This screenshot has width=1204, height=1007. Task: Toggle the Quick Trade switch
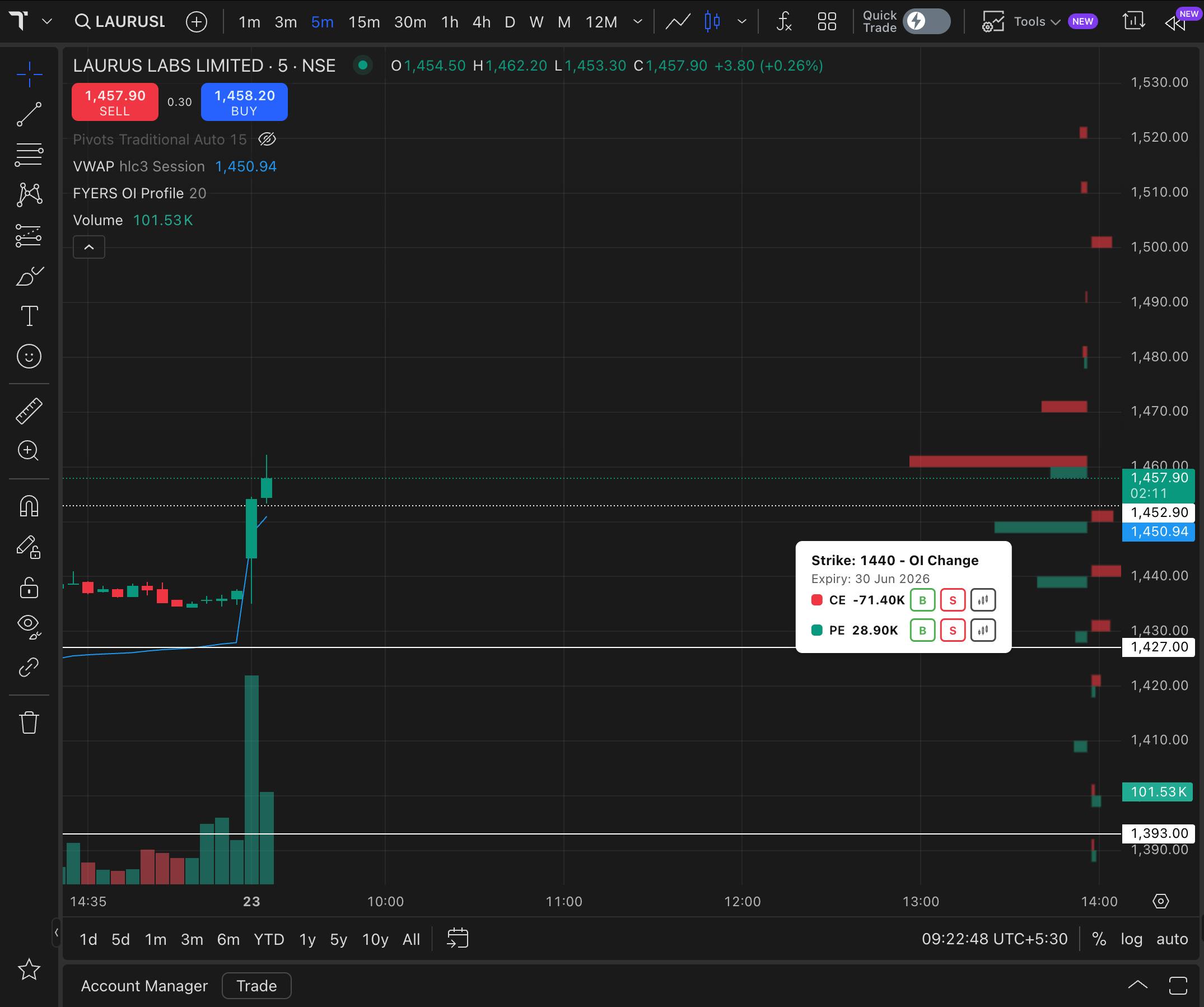pos(926,22)
